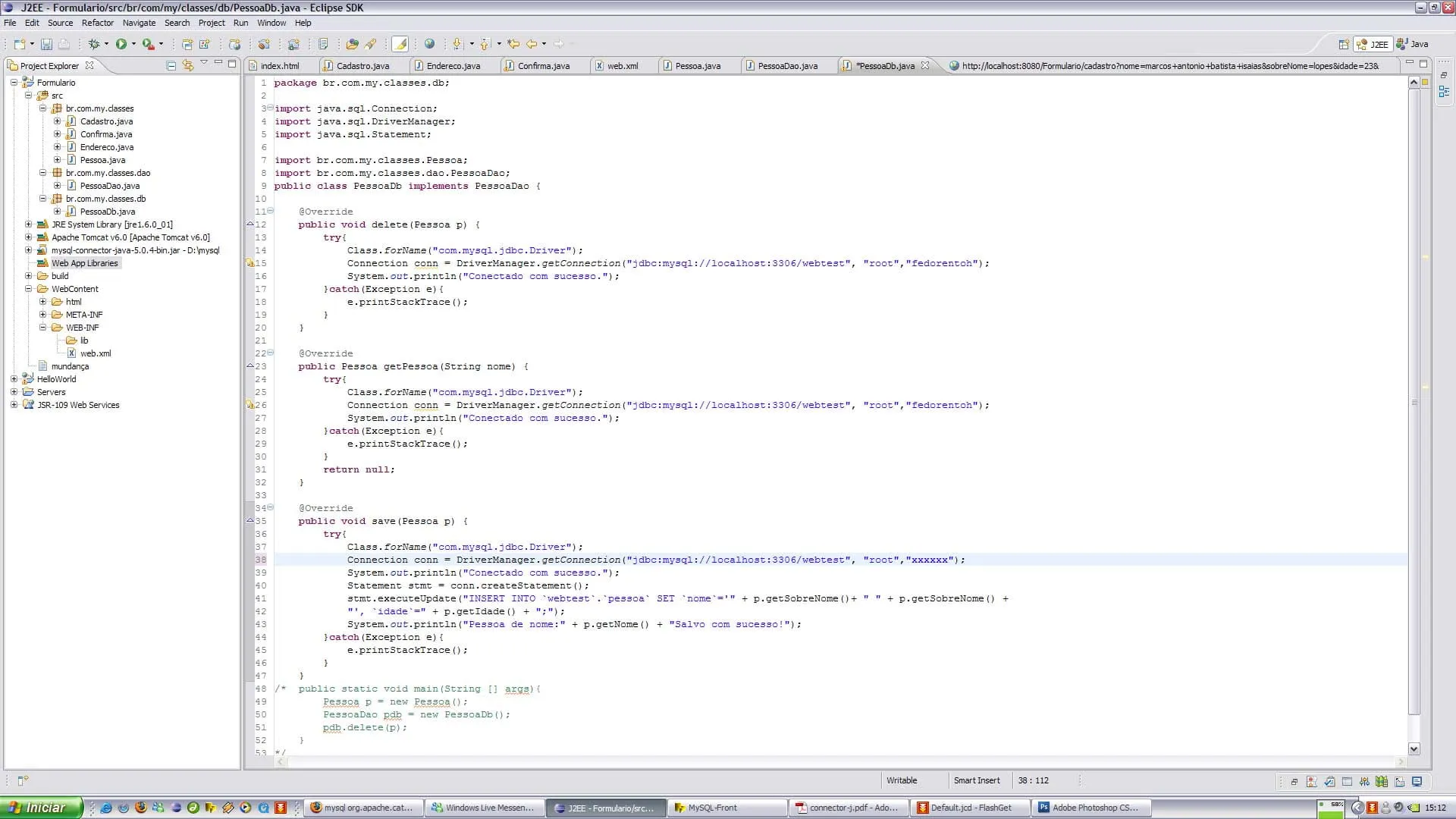Expand the HelloWorld project tree
Viewport: 1456px width, 819px height.
click(14, 379)
